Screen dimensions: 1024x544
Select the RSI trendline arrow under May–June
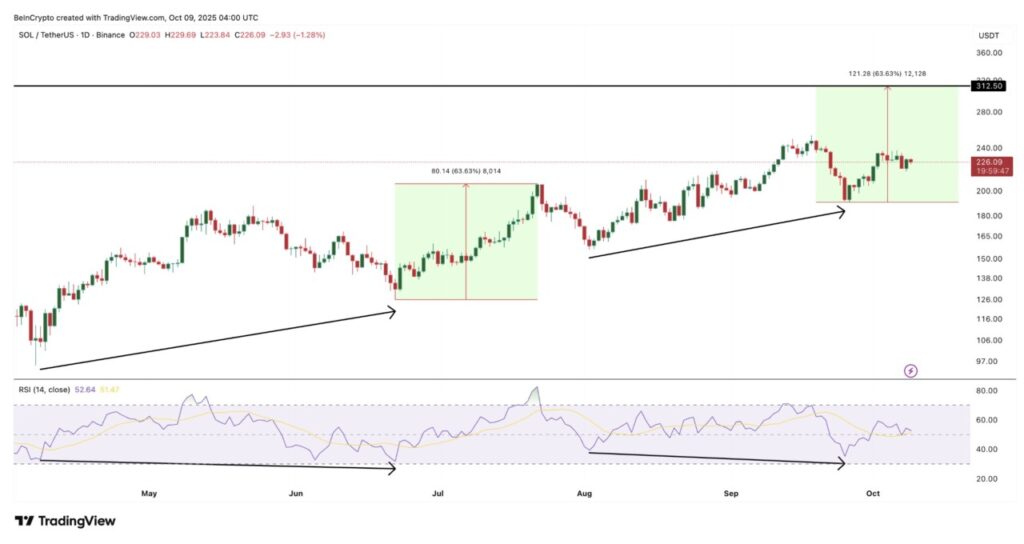tap(216, 463)
